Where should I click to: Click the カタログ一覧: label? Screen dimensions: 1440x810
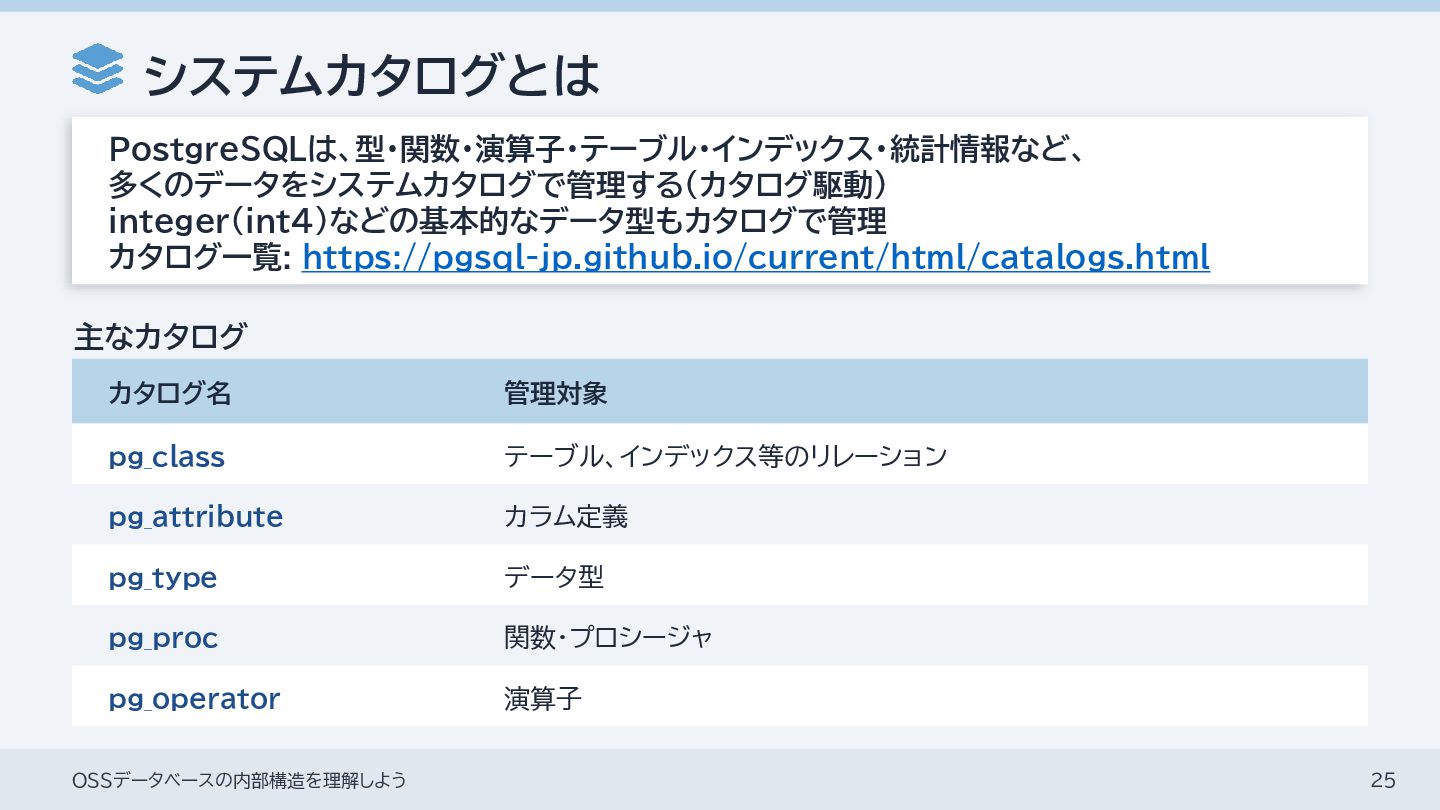(x=199, y=258)
